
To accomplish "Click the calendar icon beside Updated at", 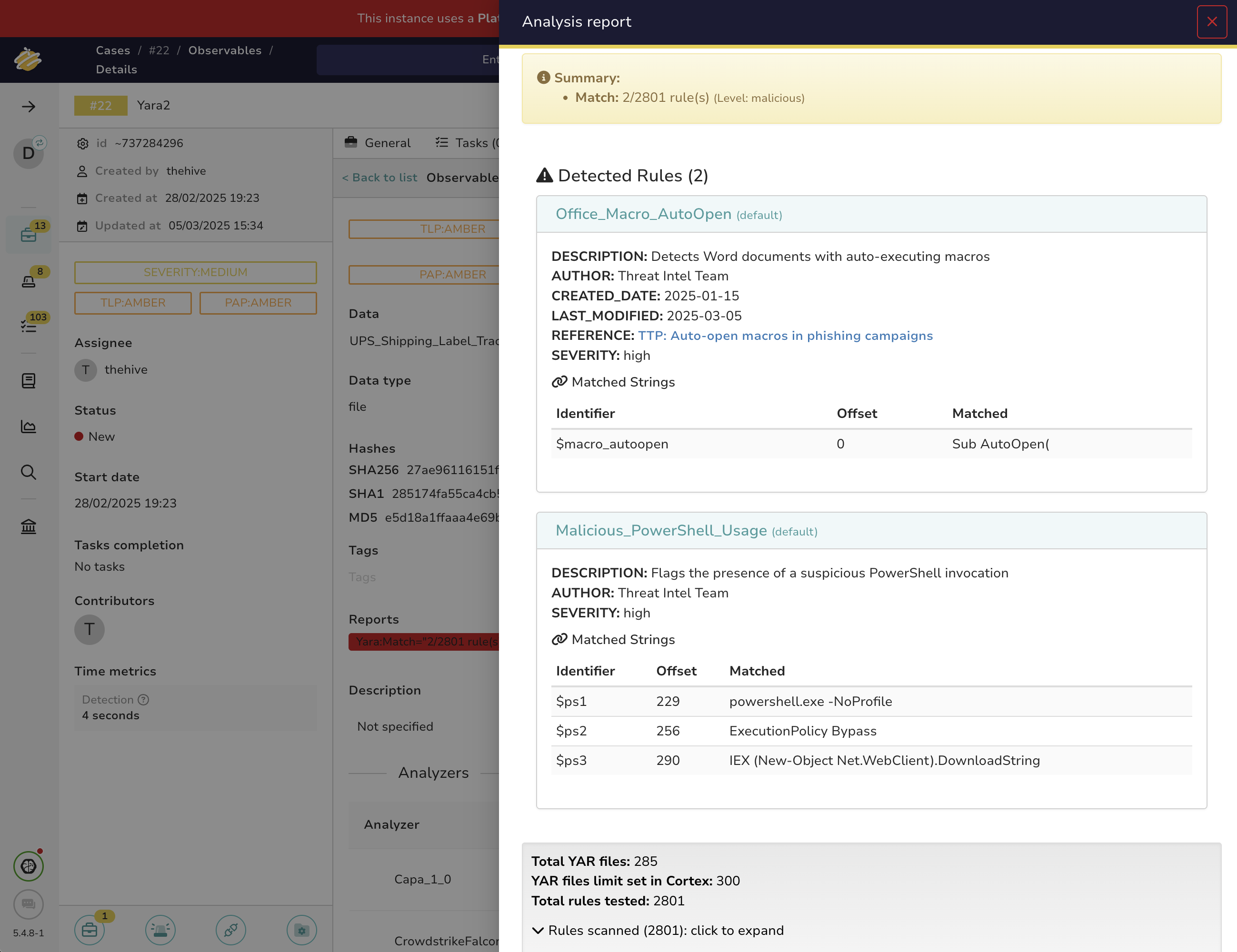I will click(x=82, y=226).
